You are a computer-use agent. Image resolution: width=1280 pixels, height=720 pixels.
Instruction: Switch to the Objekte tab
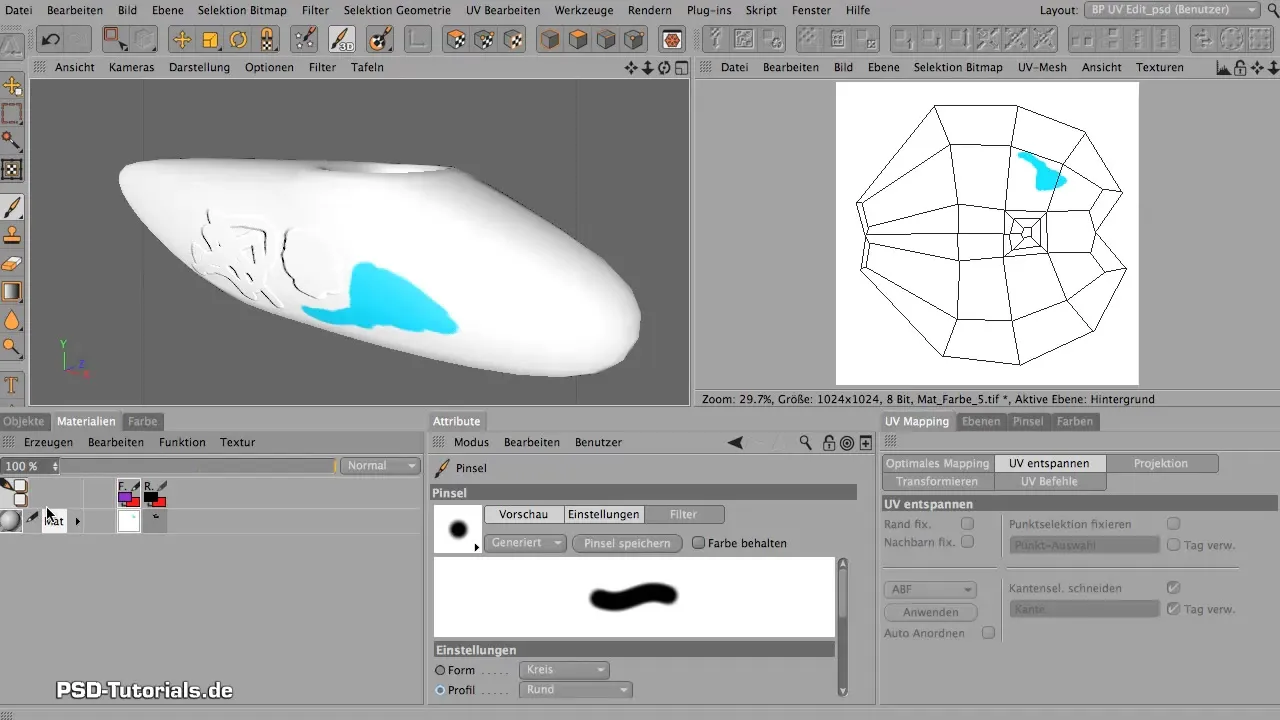[x=24, y=421]
